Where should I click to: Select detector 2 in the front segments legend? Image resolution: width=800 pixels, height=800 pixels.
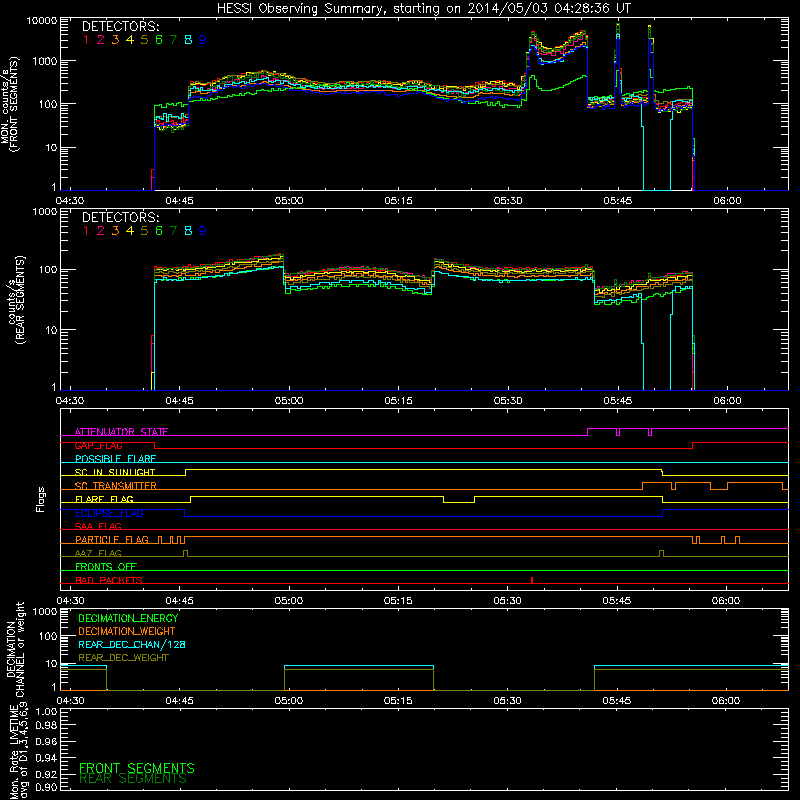[101, 40]
